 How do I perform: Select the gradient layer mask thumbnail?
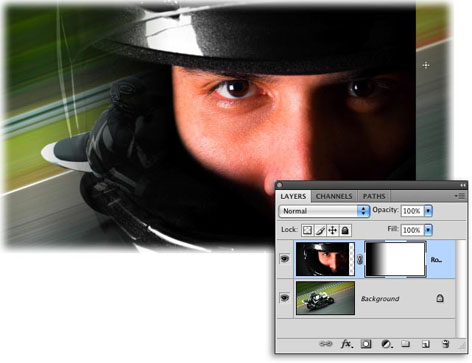(395, 259)
